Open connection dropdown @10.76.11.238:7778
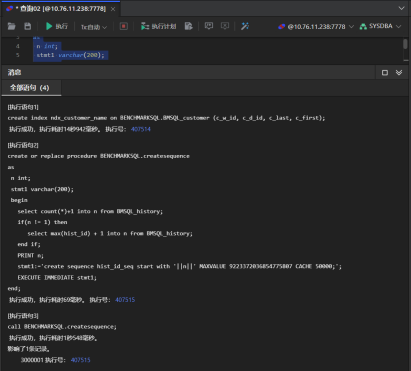 click(316, 27)
